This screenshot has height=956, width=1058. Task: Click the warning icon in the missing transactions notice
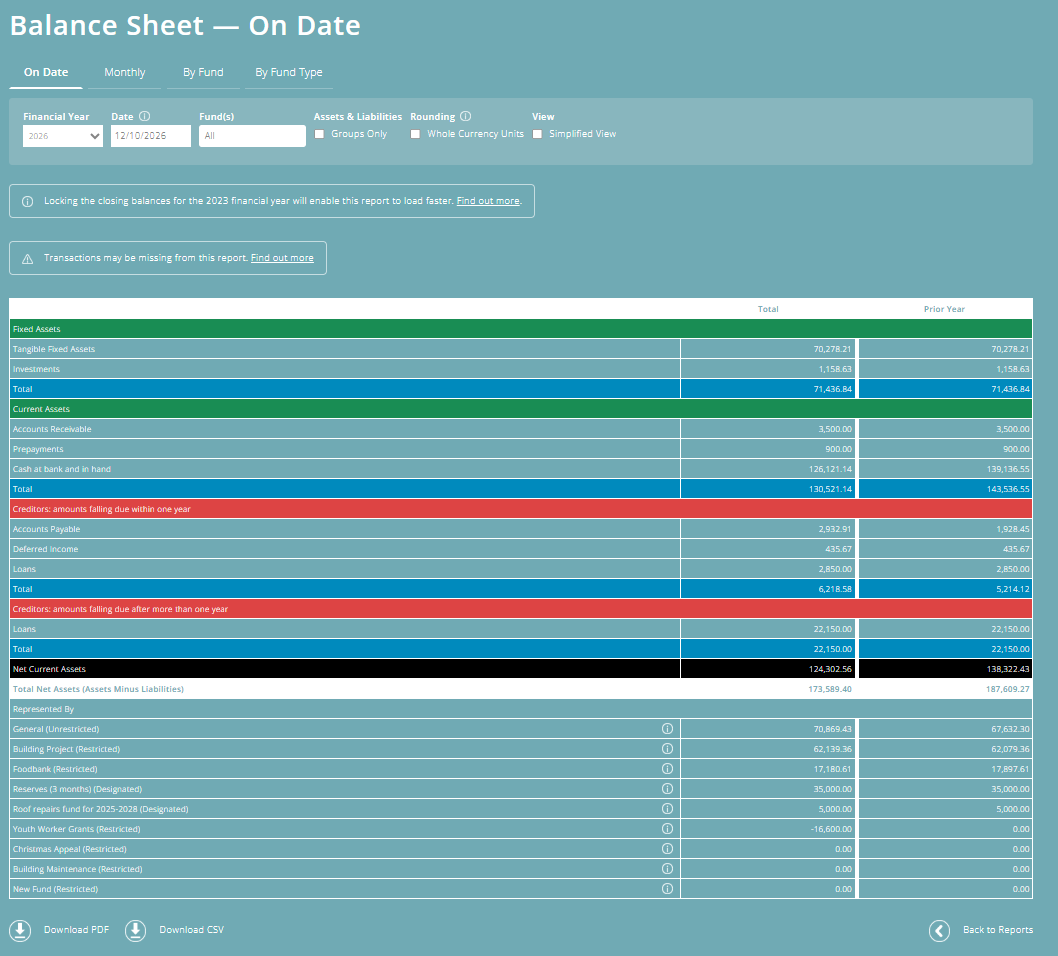coord(28,258)
